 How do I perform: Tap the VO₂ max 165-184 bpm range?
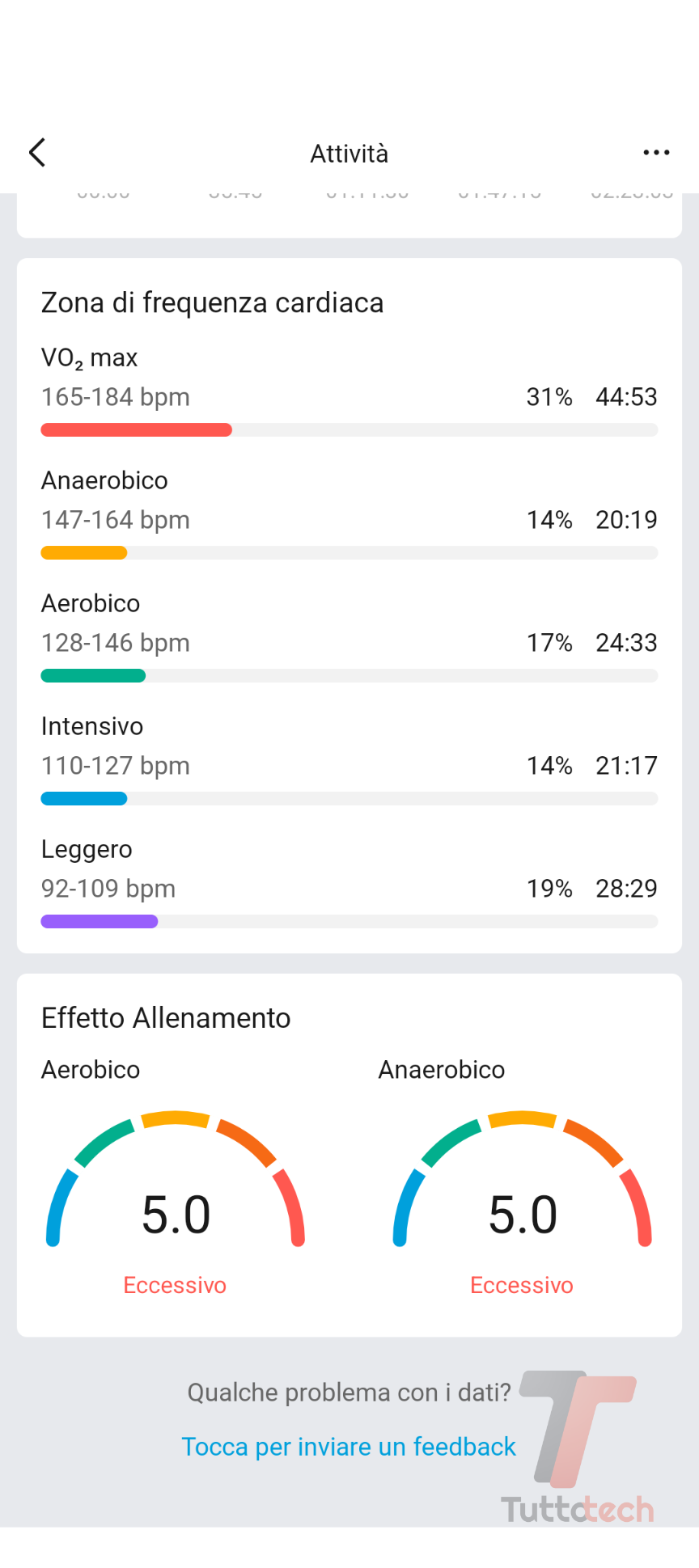coord(116,397)
